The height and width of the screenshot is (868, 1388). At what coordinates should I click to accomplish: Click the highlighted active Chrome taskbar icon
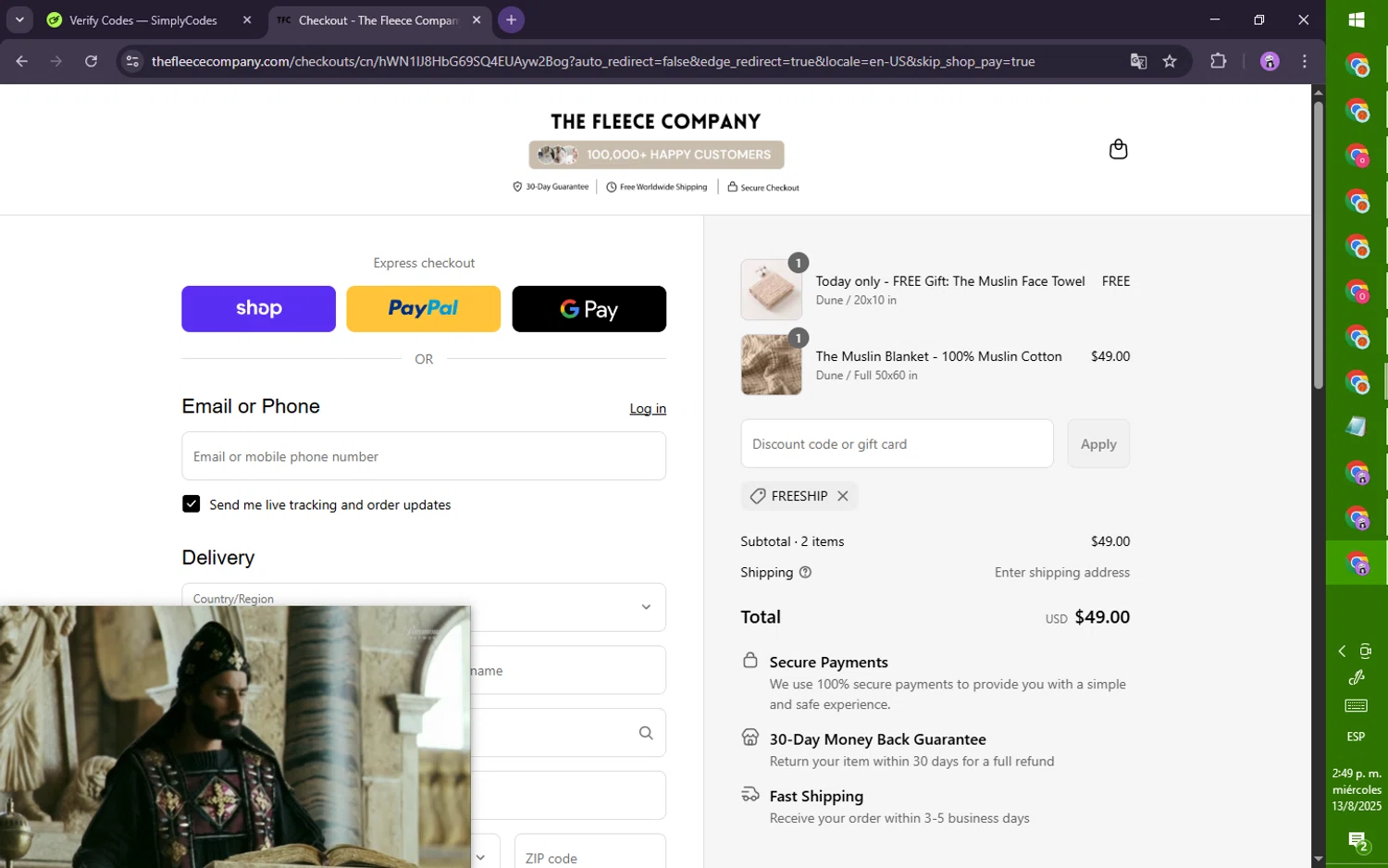pos(1357,563)
